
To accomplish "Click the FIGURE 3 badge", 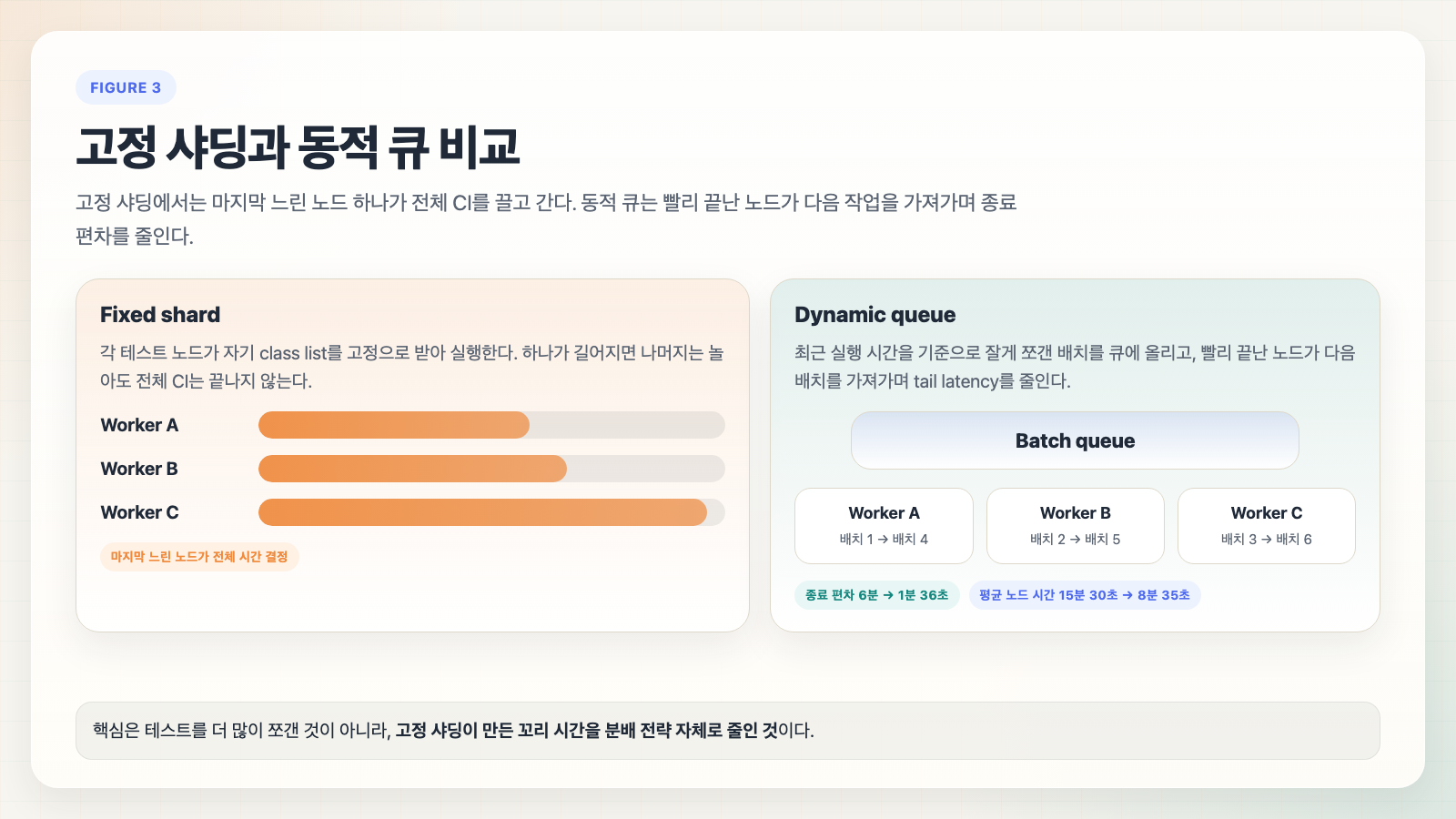I will pyautogui.click(x=126, y=87).
